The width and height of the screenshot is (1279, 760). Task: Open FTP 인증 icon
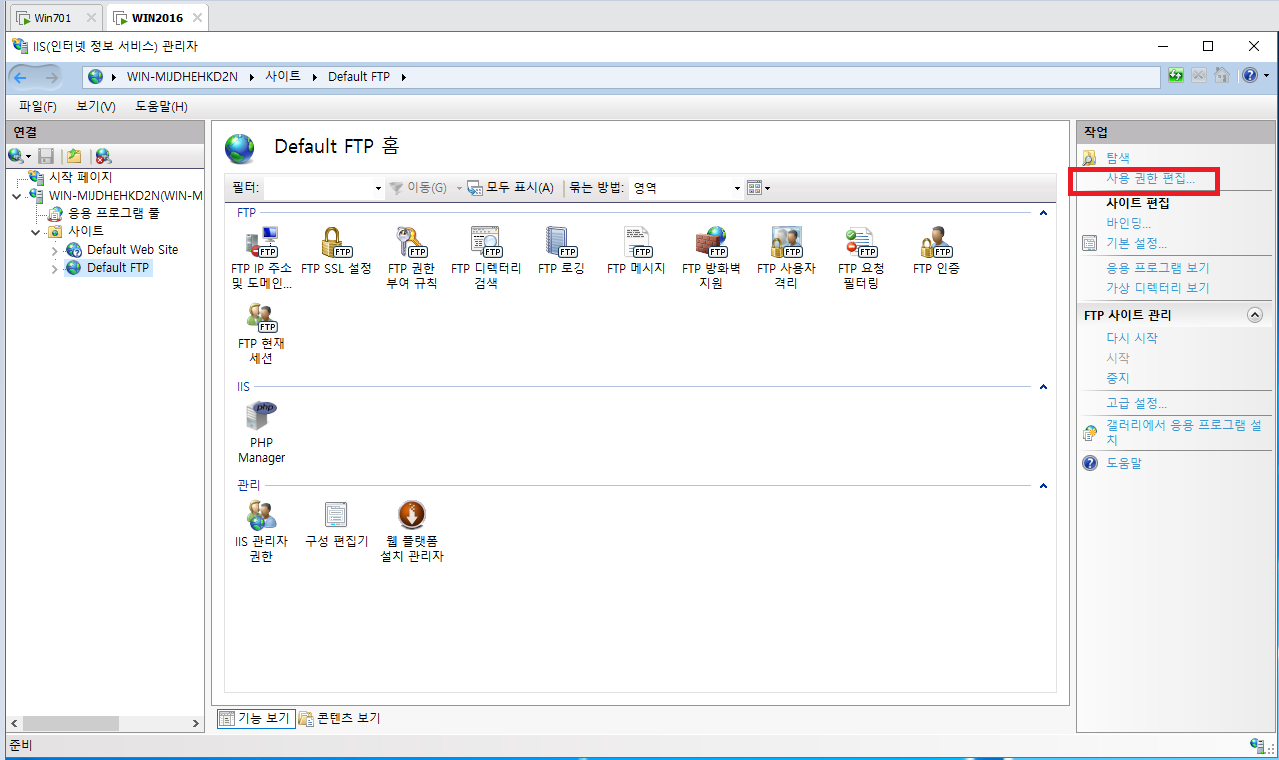[936, 250]
